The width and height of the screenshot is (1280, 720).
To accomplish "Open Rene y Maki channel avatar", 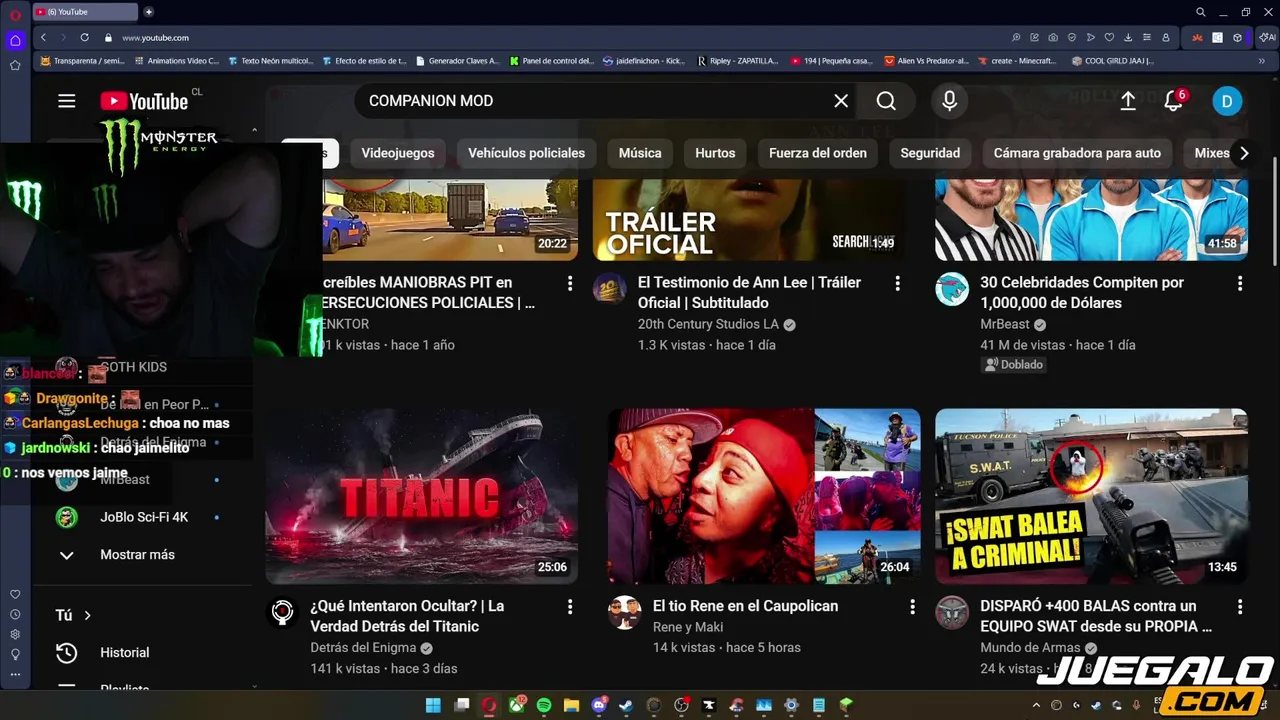I will [625, 612].
